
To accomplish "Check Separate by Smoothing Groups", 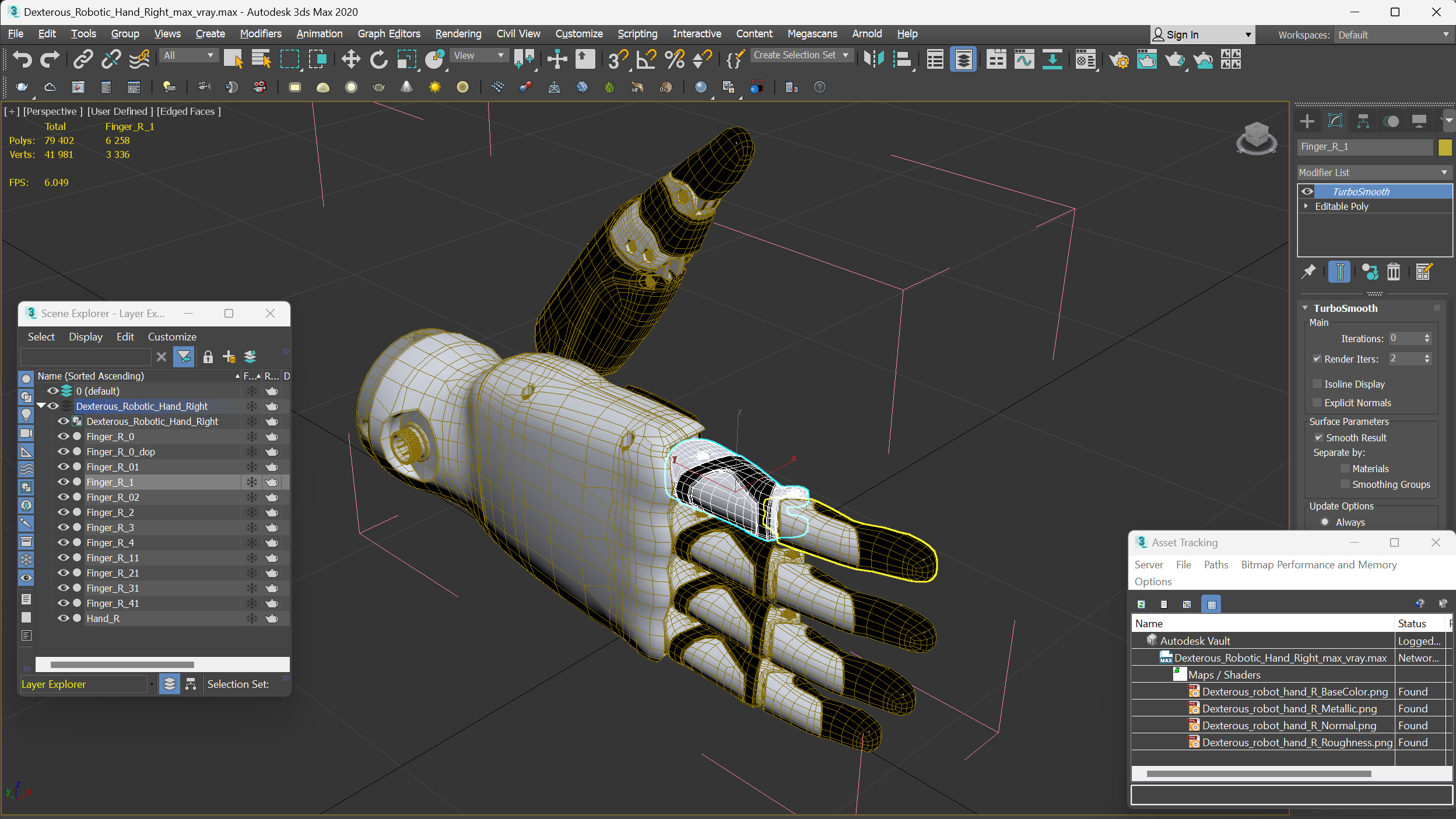I will [x=1345, y=484].
